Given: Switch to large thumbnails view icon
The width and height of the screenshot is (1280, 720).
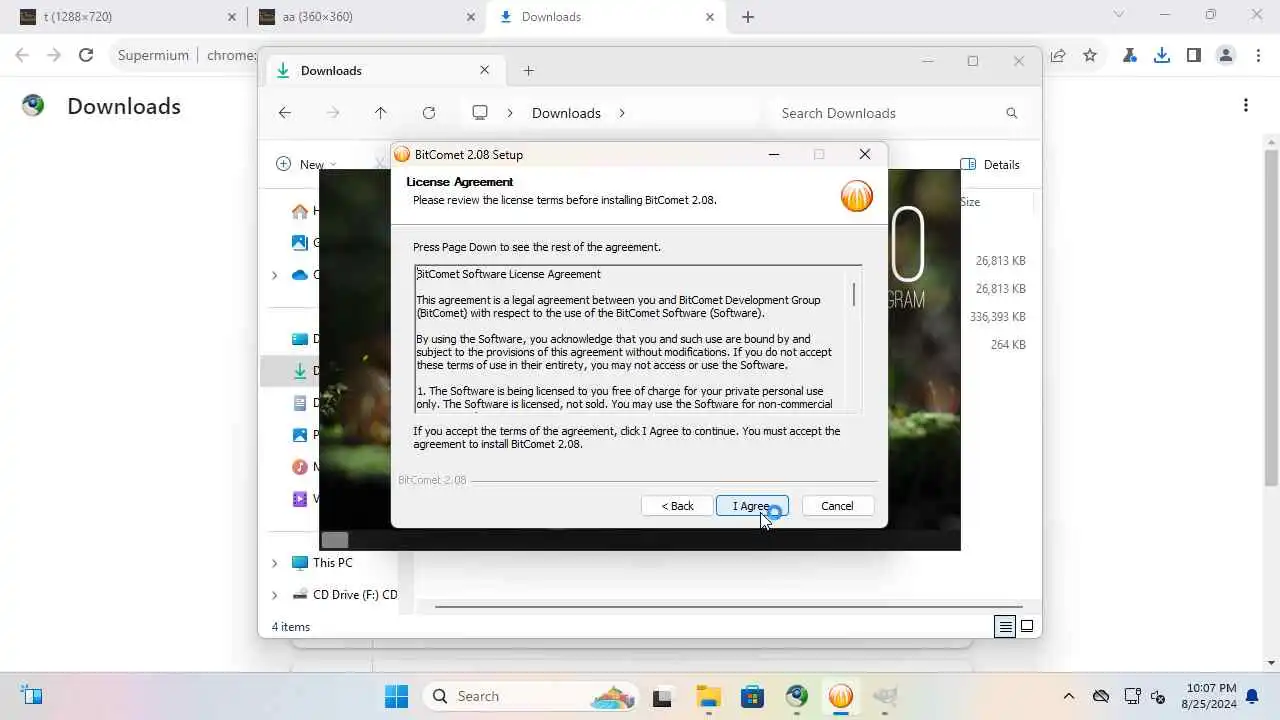Looking at the screenshot, I should point(1027,627).
